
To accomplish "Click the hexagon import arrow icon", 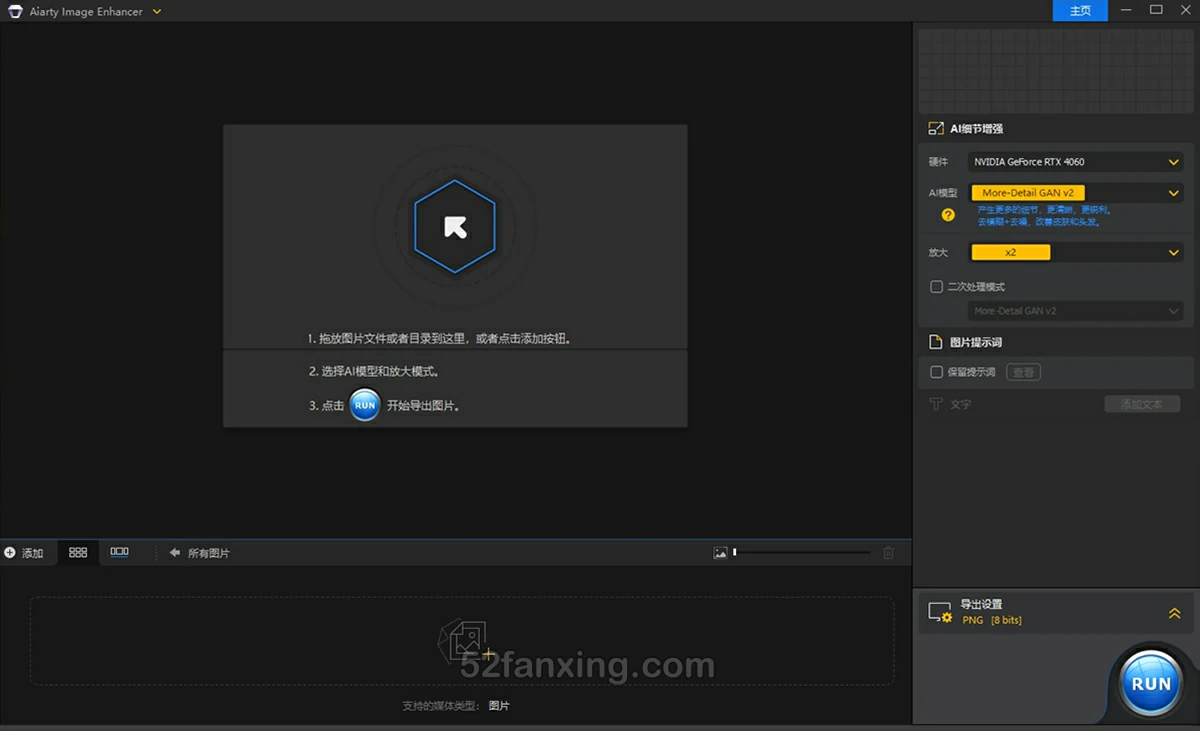I will click(455, 227).
